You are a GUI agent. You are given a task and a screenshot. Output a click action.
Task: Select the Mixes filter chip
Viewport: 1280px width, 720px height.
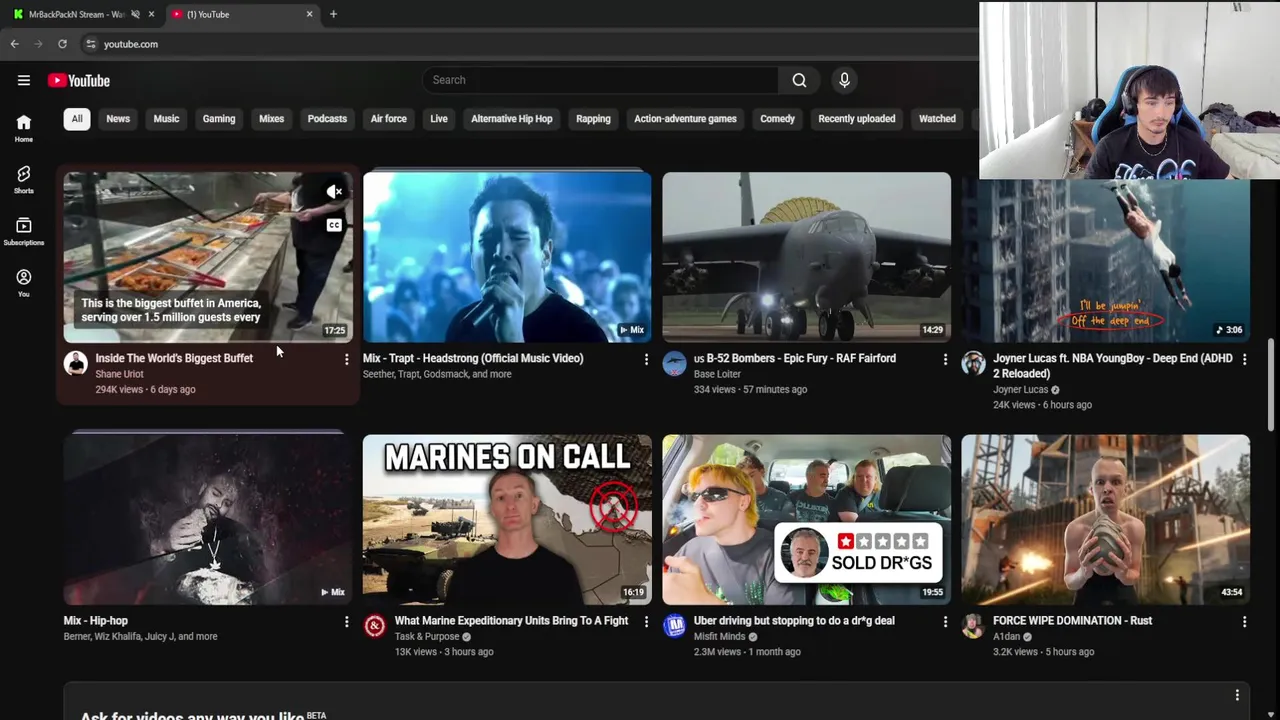272,119
